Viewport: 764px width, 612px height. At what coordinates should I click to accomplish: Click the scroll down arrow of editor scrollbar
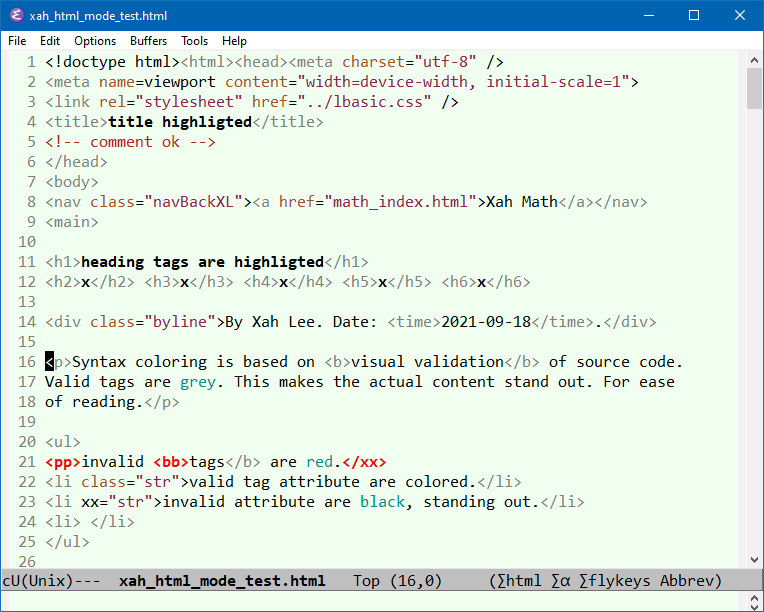(x=754, y=560)
